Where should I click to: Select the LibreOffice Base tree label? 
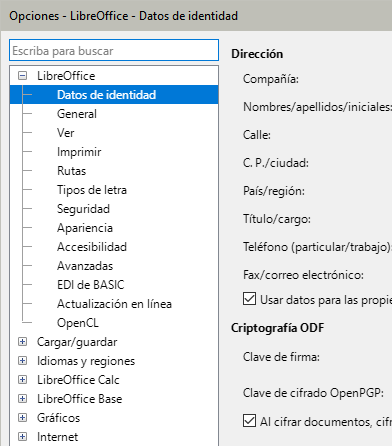(x=79, y=399)
